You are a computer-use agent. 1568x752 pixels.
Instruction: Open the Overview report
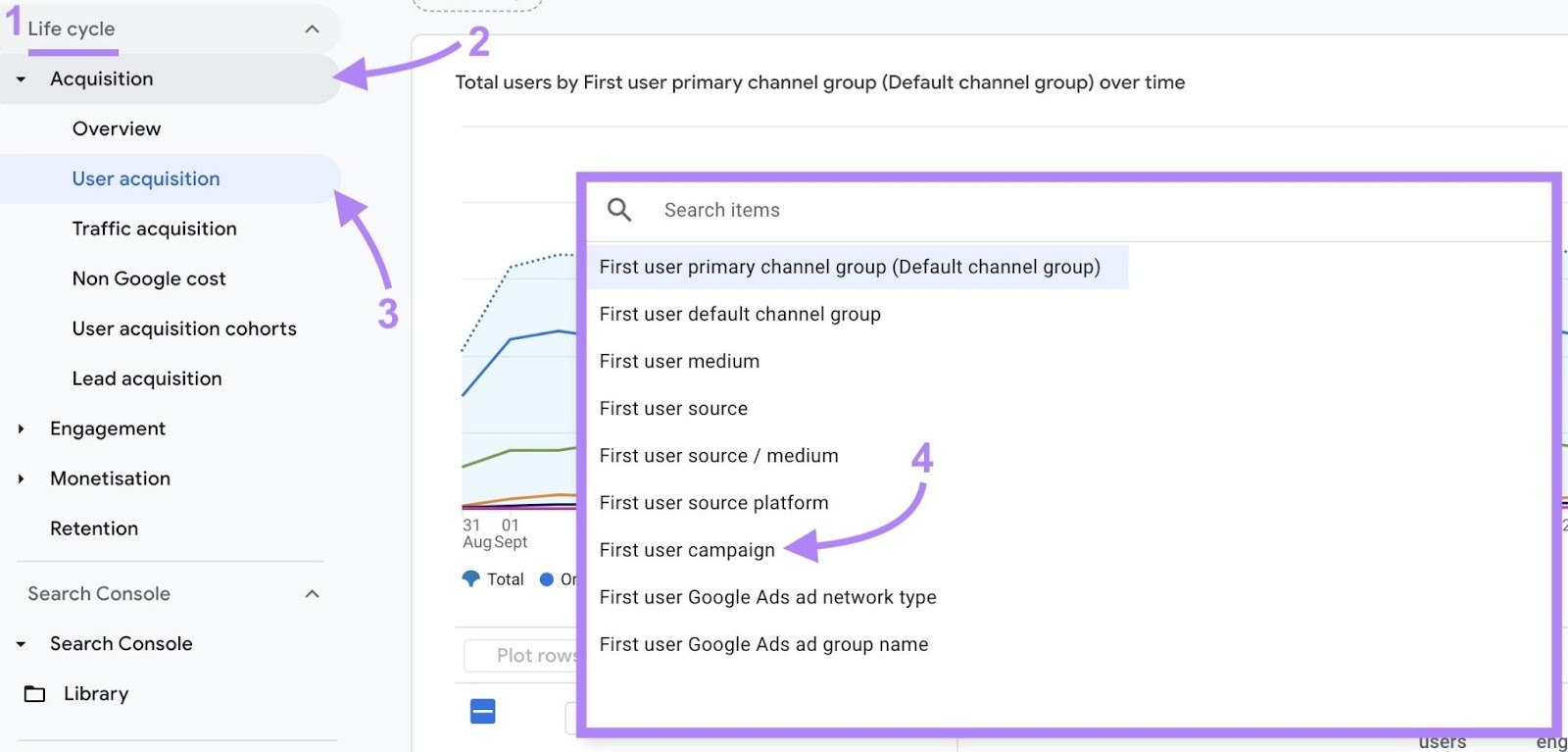point(117,128)
